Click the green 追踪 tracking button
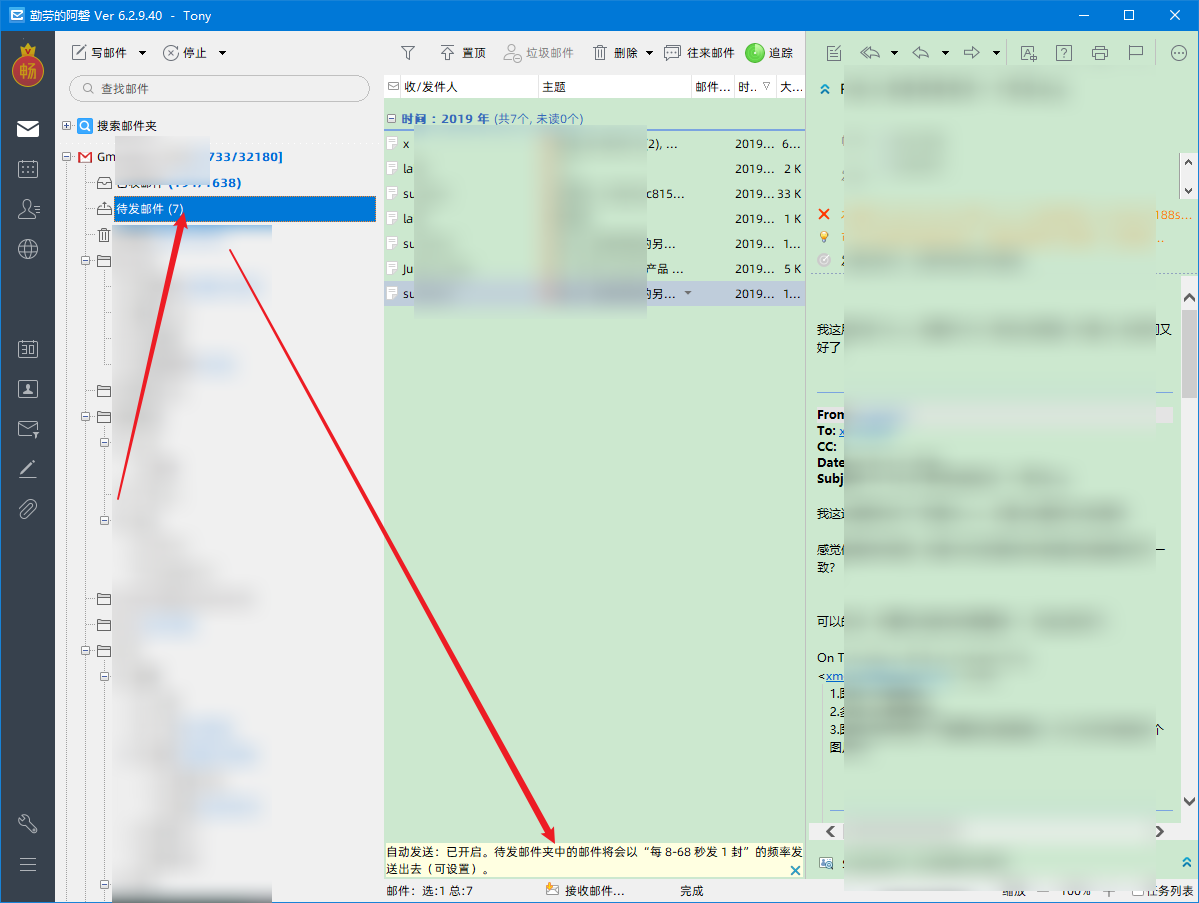Viewport: 1199px width, 903px height. pyautogui.click(x=769, y=53)
